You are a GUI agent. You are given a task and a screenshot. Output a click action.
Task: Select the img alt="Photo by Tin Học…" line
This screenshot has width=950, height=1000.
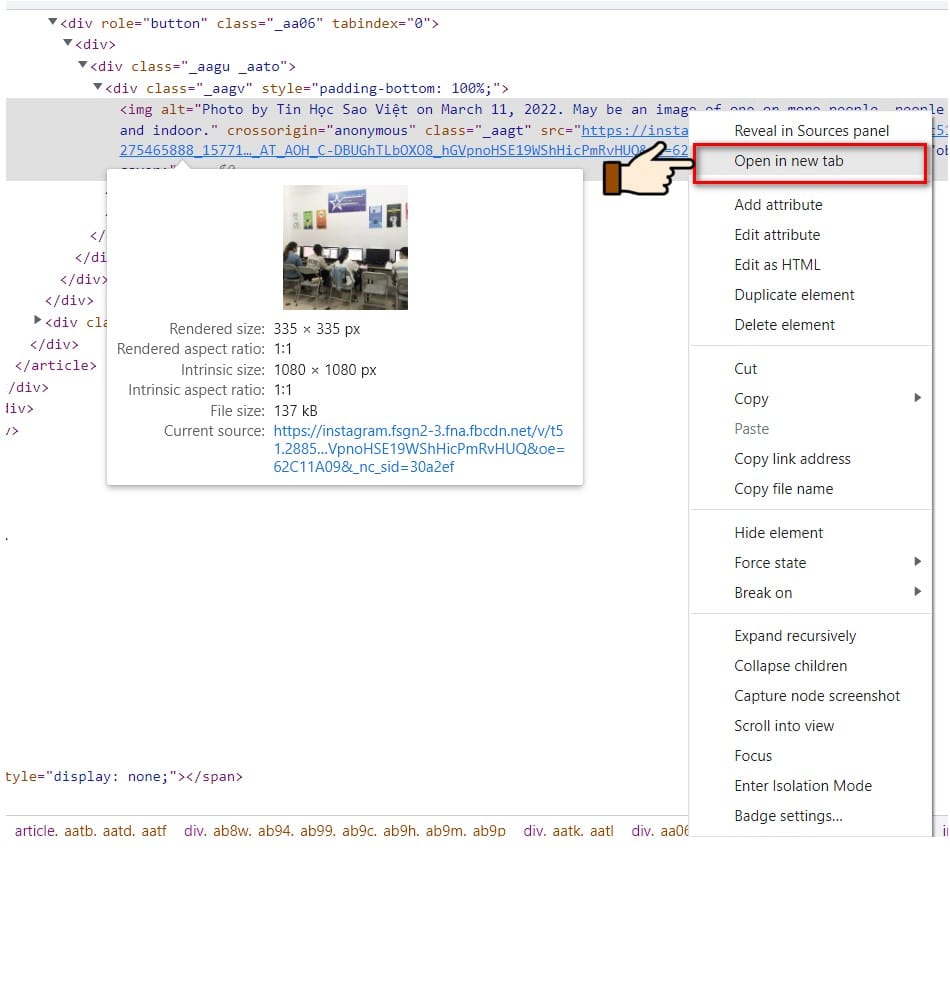coord(404,110)
